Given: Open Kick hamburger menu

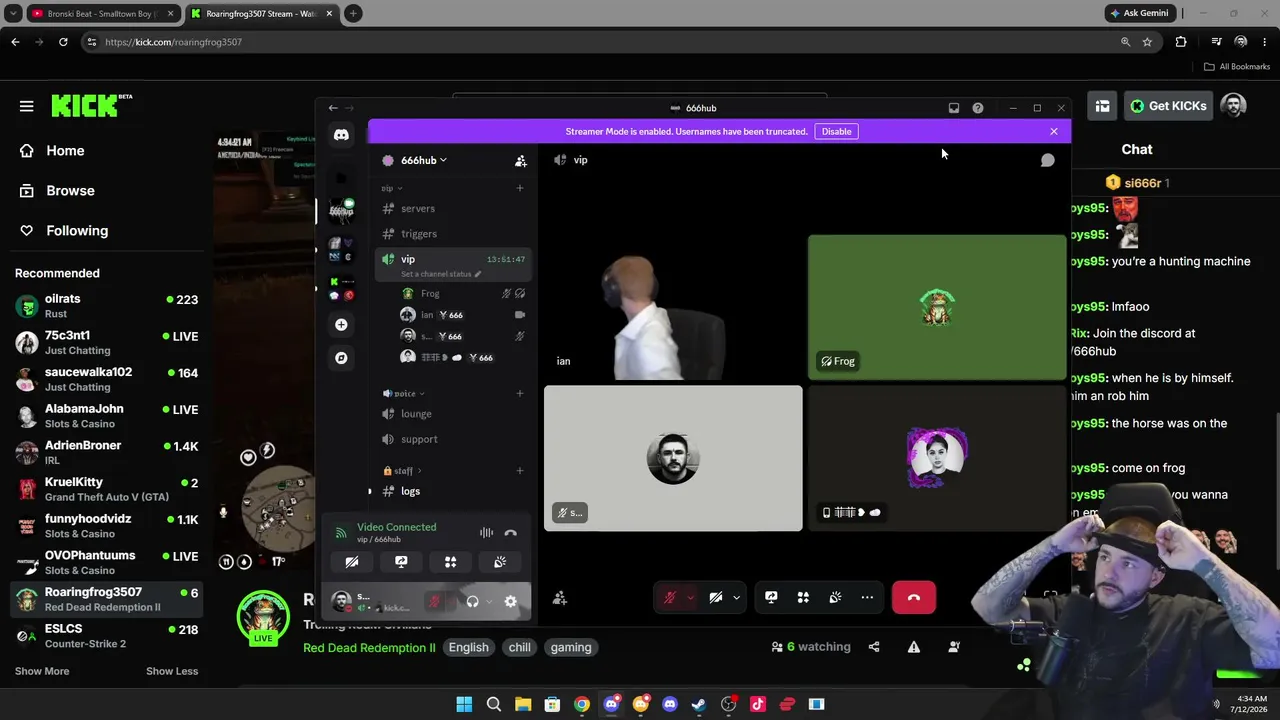Looking at the screenshot, I should [27, 106].
